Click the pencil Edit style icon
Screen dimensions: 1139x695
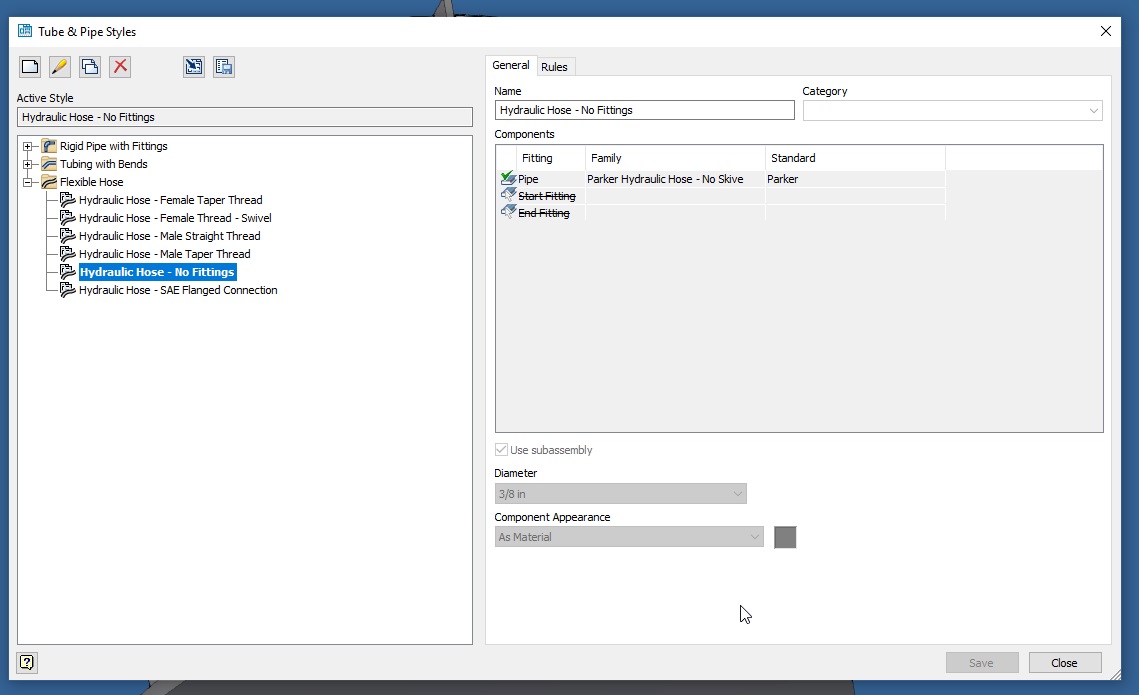coord(59,66)
